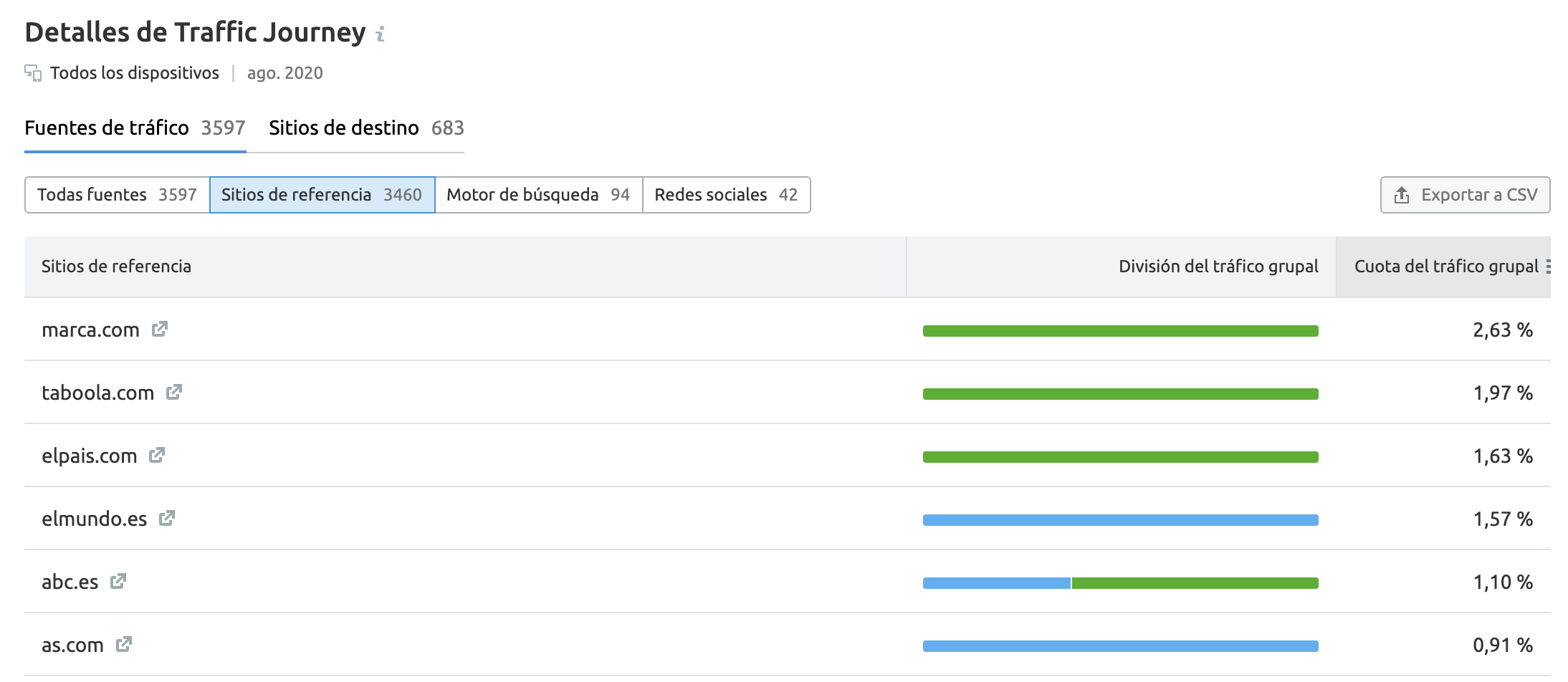Select Todas fuentes filter

click(117, 195)
